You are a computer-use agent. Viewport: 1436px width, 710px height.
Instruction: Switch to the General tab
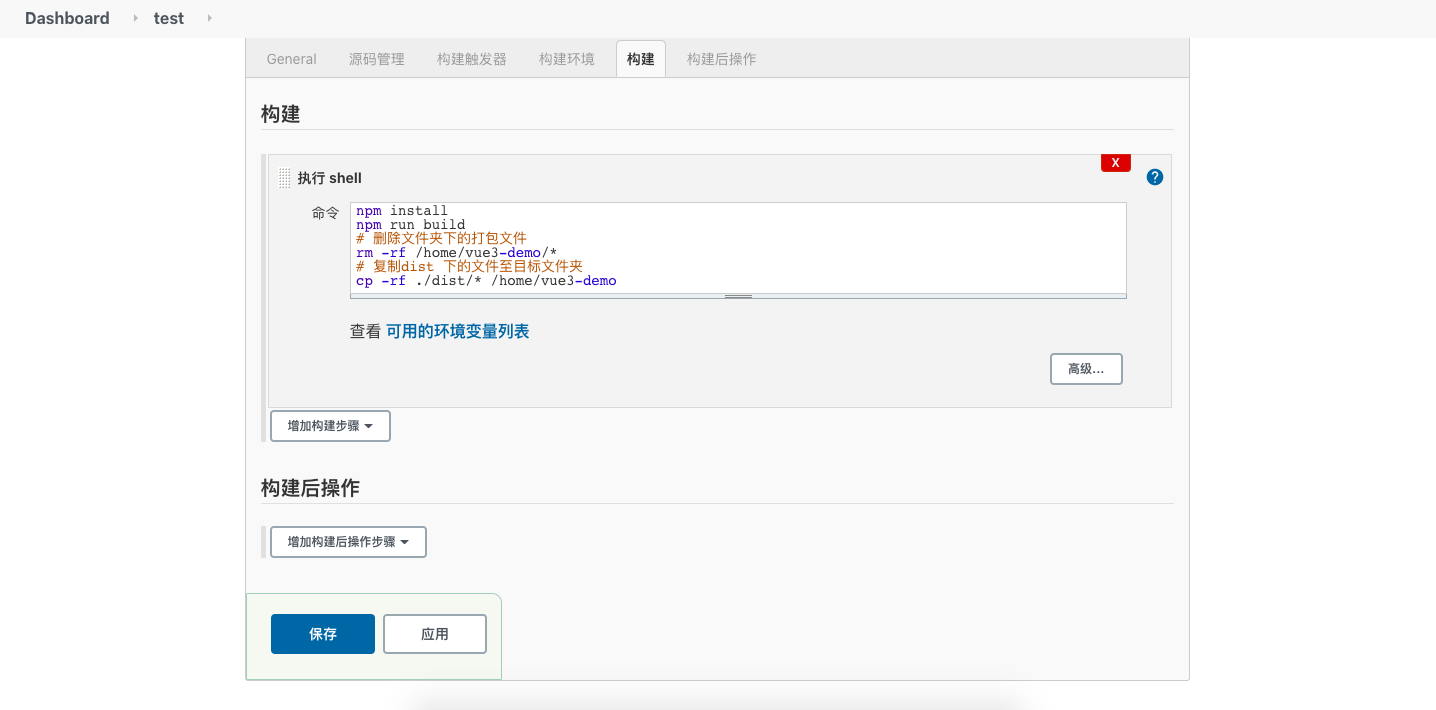click(x=292, y=59)
